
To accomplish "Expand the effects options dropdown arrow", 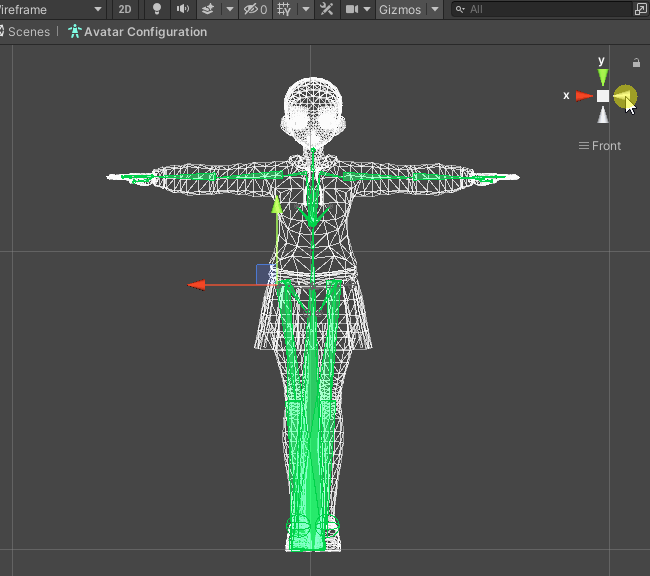I will coord(230,9).
